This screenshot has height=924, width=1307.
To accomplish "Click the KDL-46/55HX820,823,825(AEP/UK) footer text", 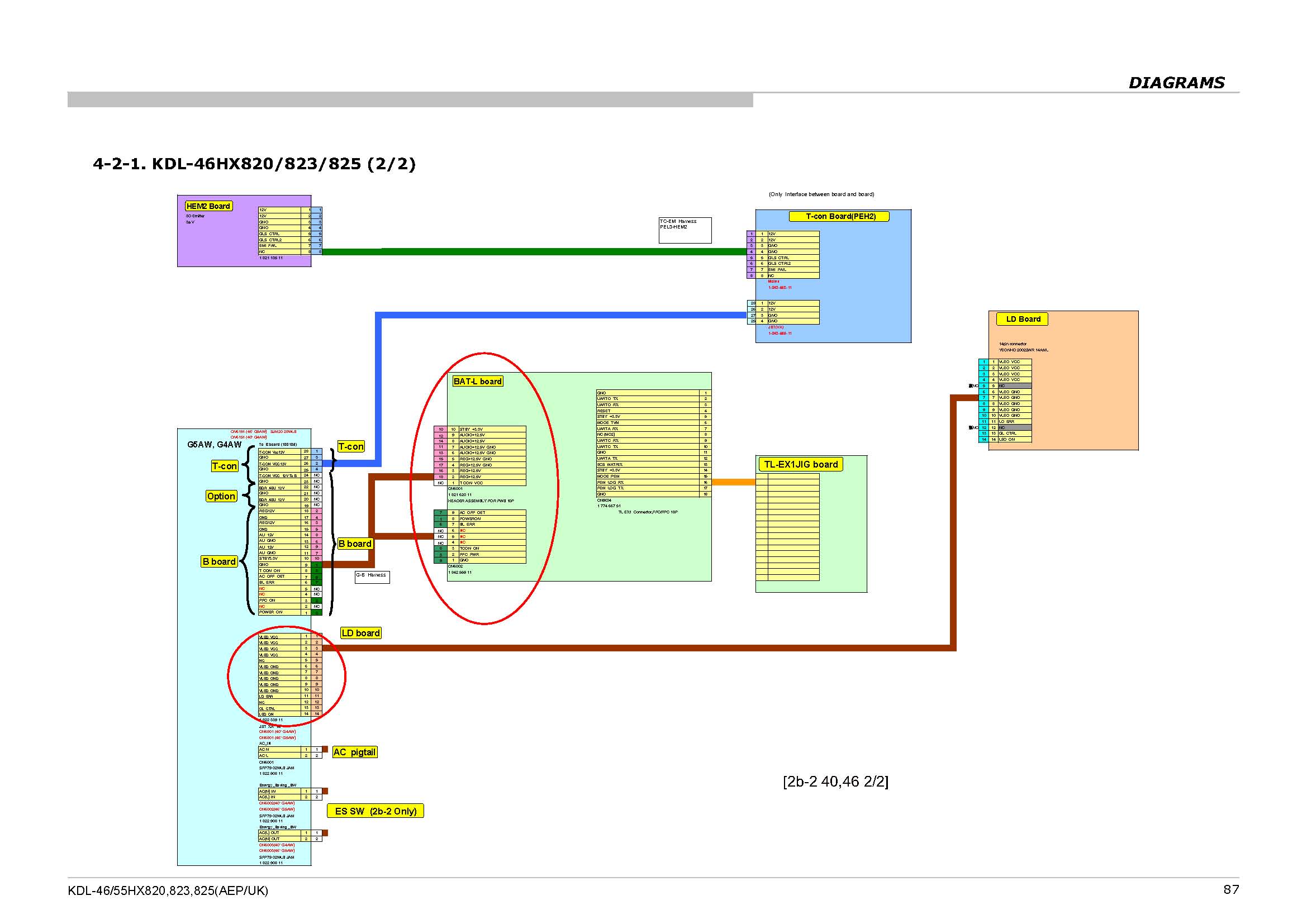I will 168,891.
